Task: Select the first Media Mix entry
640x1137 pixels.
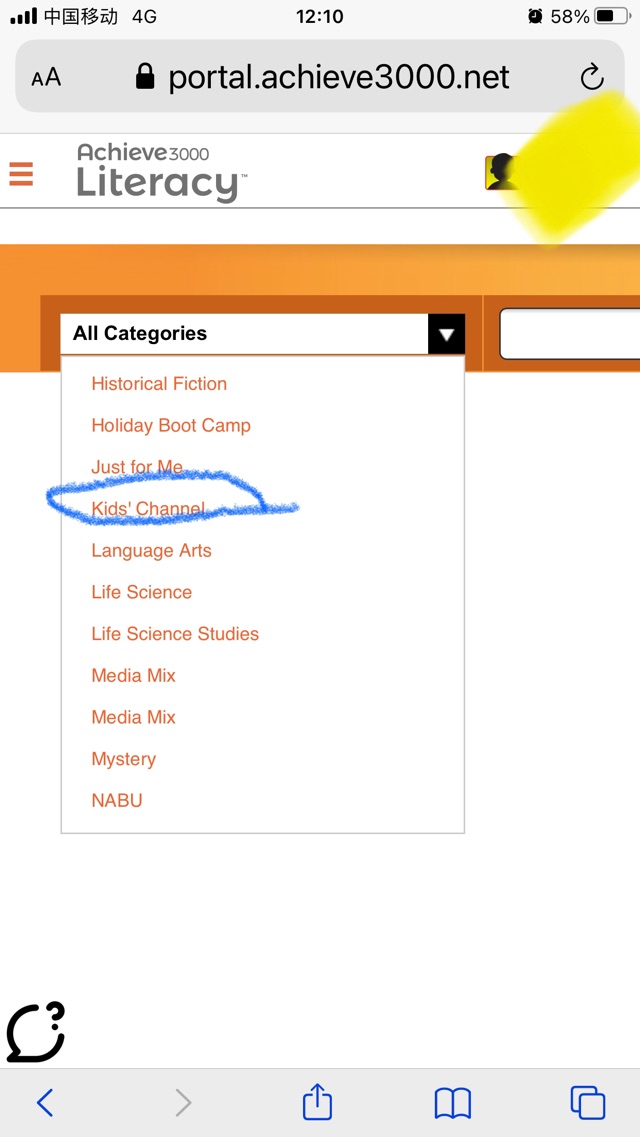Action: pyautogui.click(x=133, y=675)
